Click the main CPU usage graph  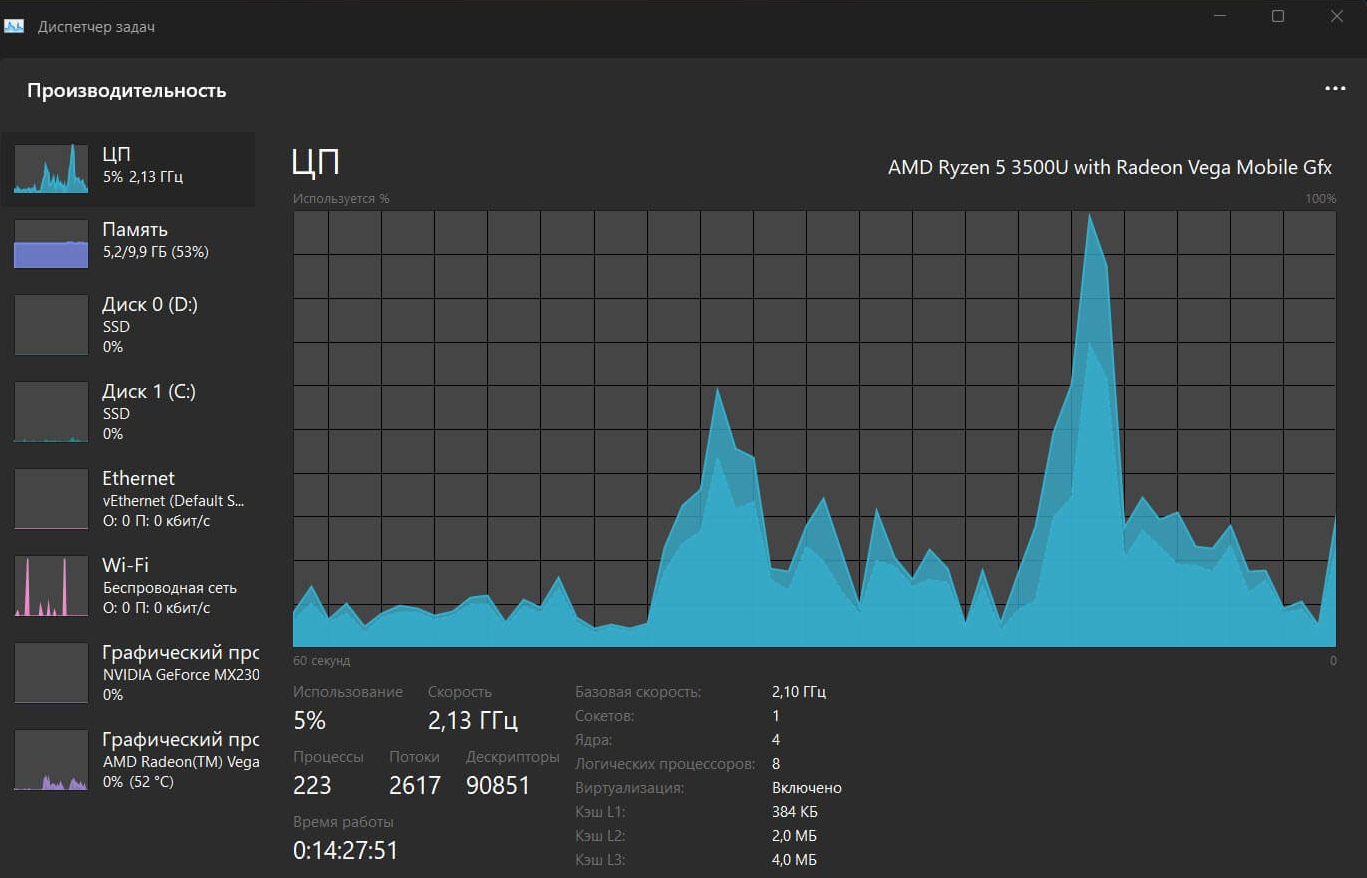pos(814,429)
